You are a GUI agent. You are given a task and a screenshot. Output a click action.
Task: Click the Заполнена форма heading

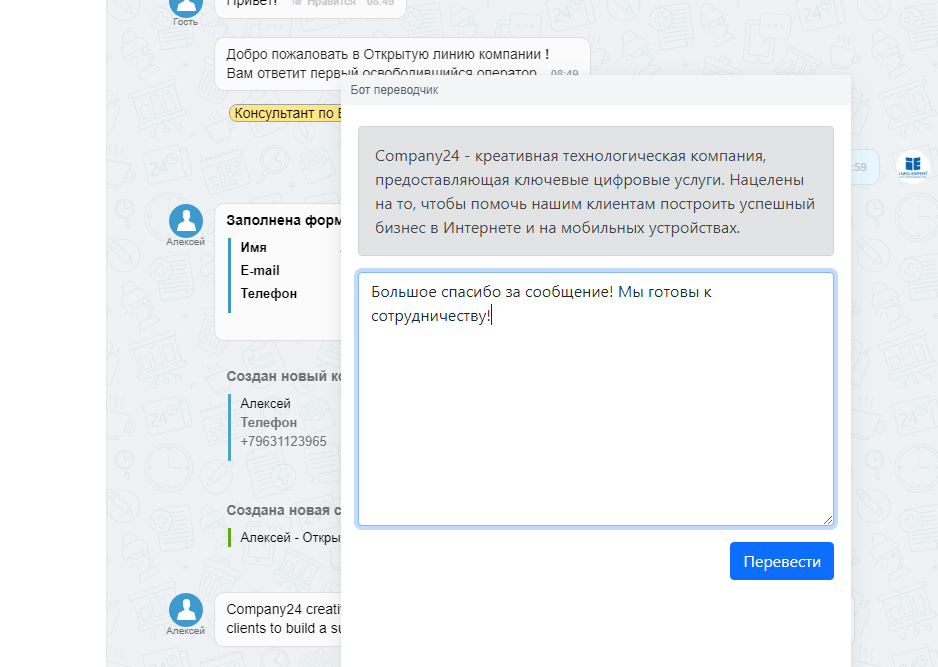point(284,220)
